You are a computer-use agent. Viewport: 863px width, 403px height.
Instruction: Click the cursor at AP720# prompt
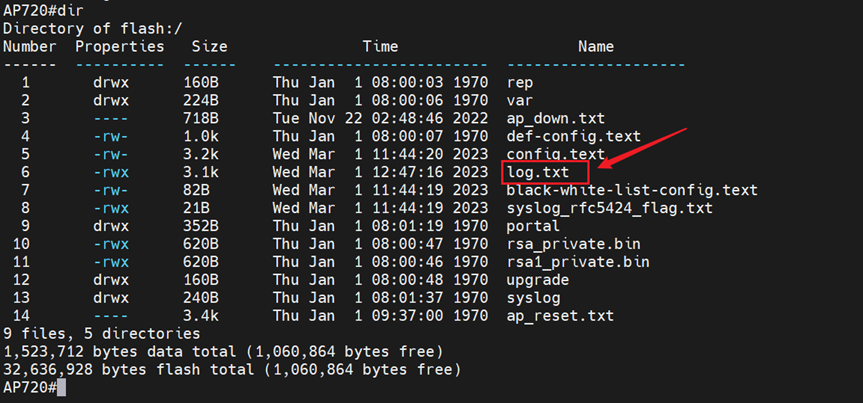pos(62,388)
